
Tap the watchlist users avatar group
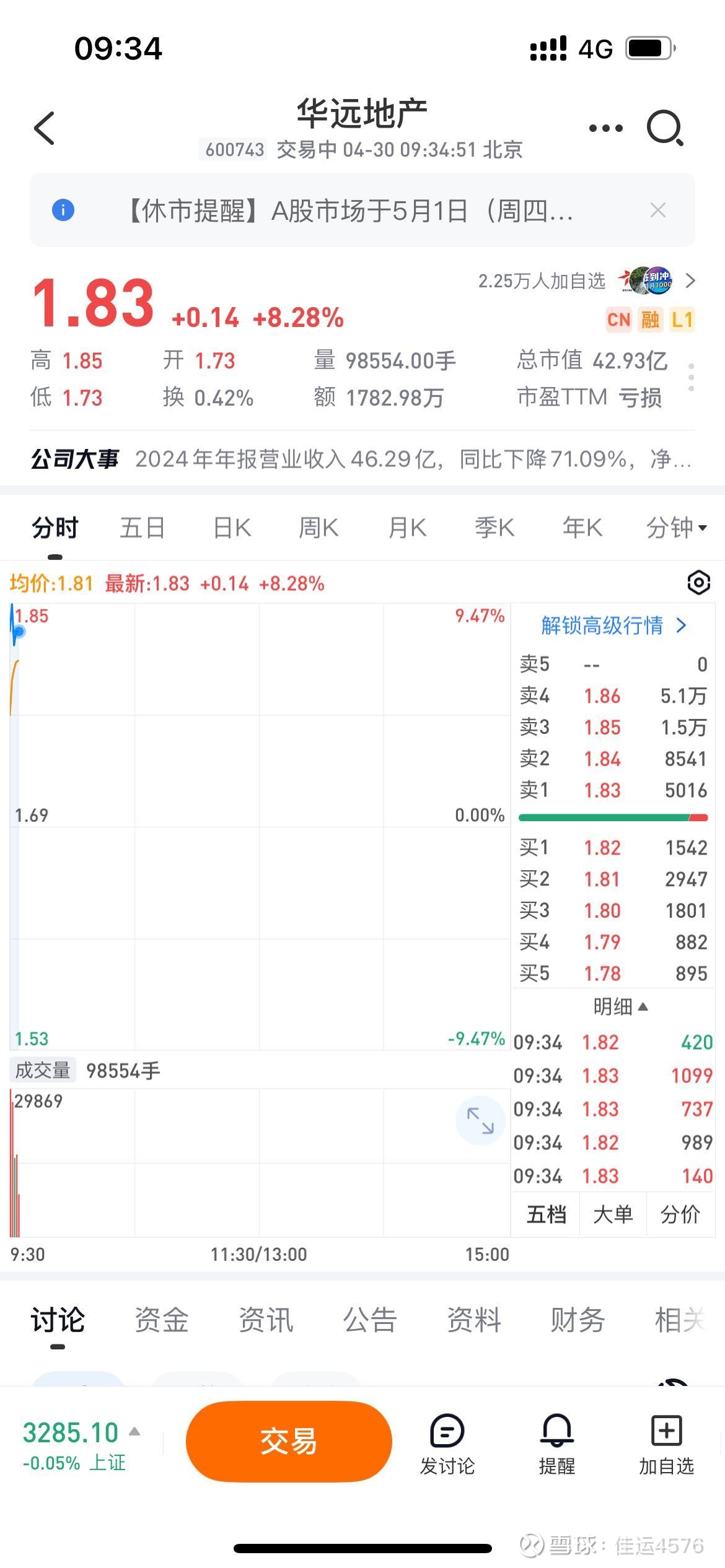[x=645, y=281]
